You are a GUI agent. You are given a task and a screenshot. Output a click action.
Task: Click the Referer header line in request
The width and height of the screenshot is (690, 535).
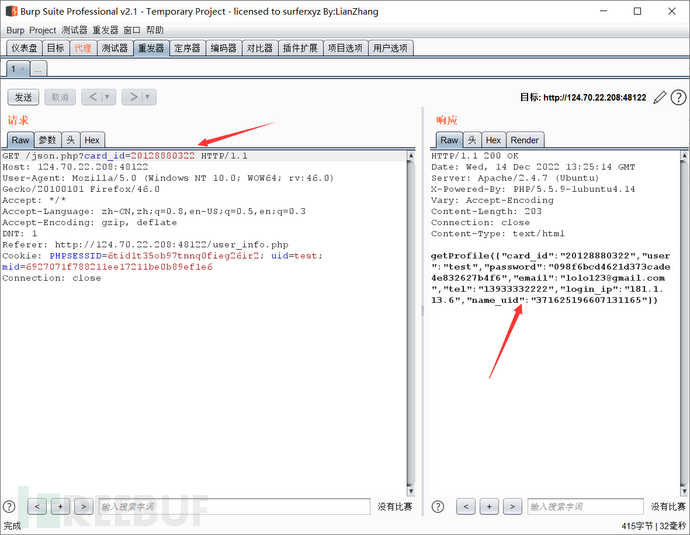pos(145,245)
